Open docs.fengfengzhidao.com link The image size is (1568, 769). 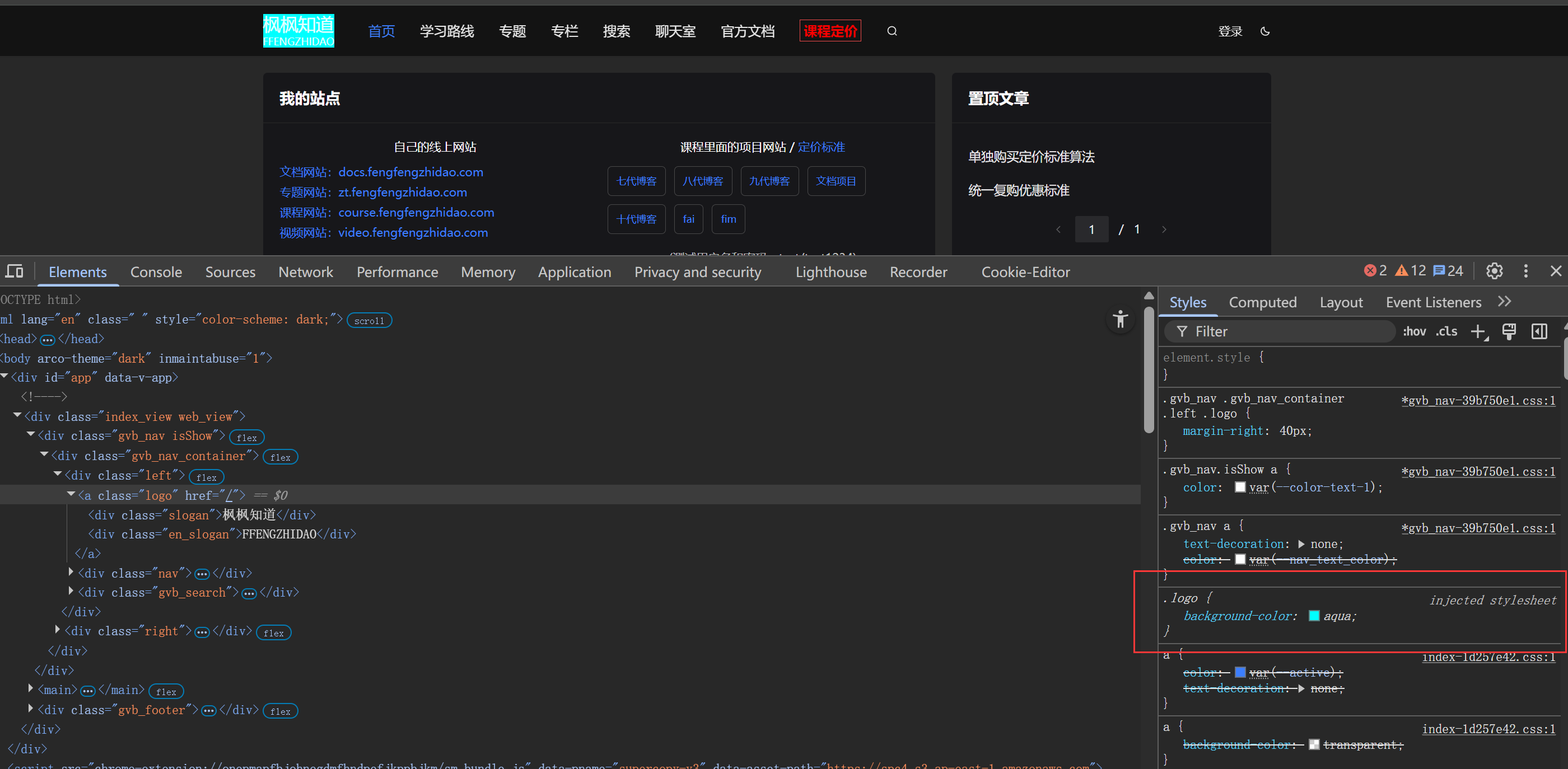(410, 172)
